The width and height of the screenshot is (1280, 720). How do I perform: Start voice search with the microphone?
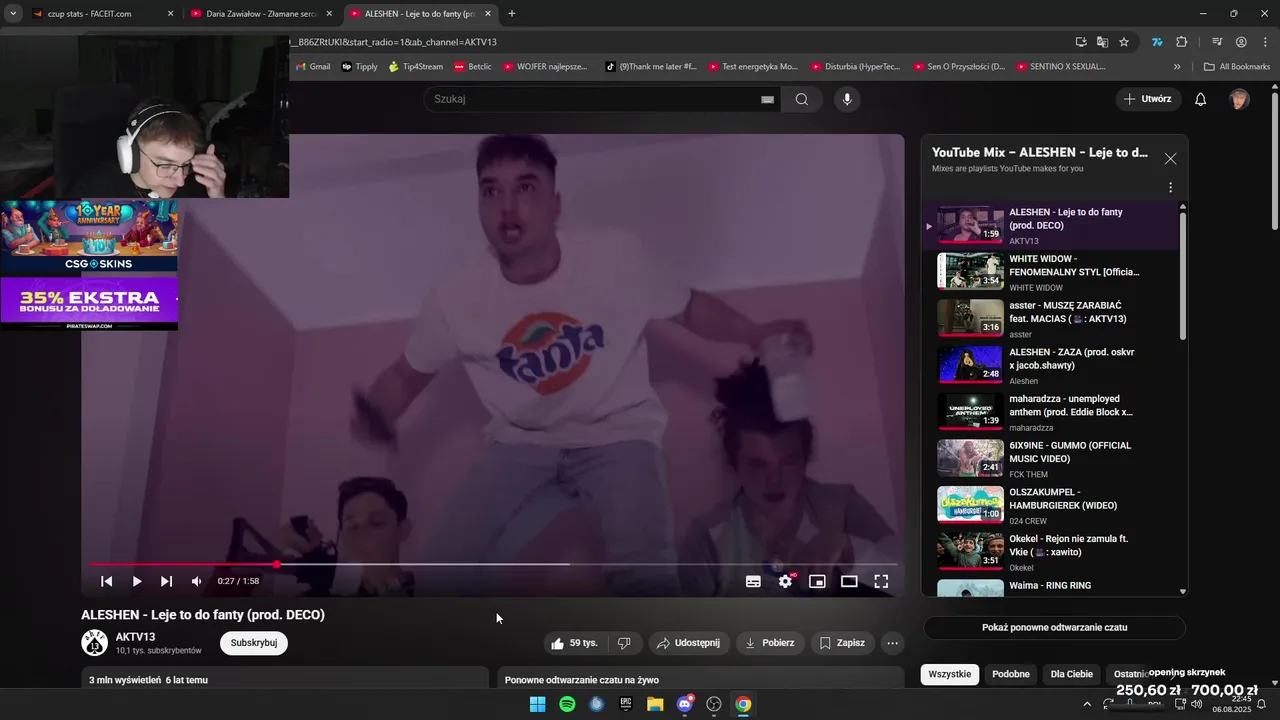pyautogui.click(x=847, y=99)
